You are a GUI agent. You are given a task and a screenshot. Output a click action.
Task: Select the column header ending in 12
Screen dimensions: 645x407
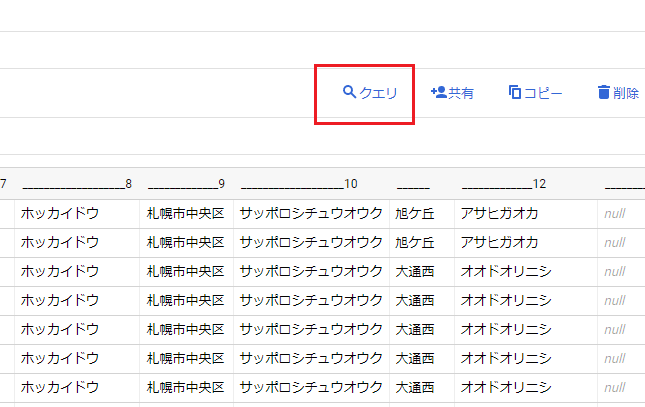click(504, 183)
